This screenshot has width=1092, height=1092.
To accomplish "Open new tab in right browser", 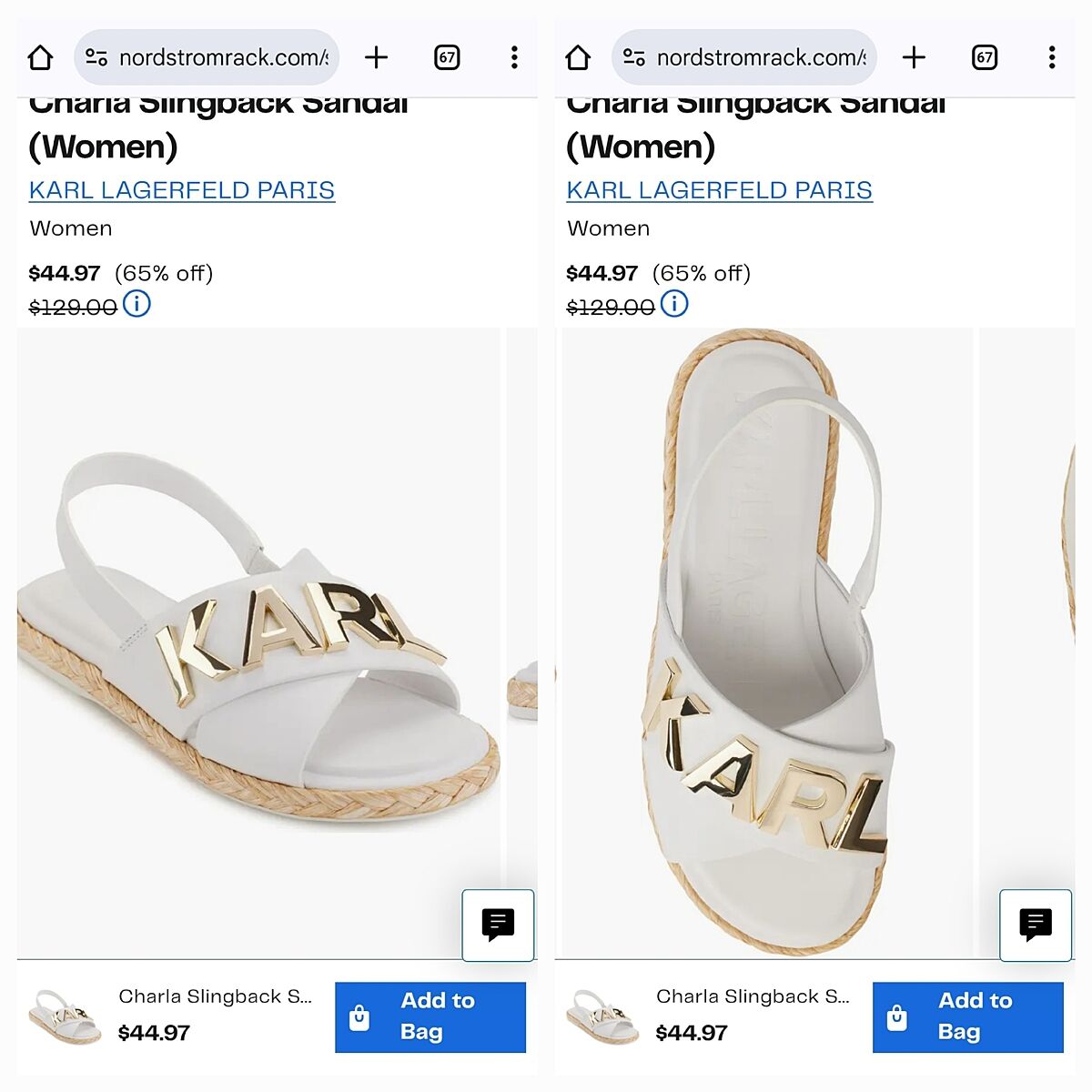I will click(x=914, y=58).
